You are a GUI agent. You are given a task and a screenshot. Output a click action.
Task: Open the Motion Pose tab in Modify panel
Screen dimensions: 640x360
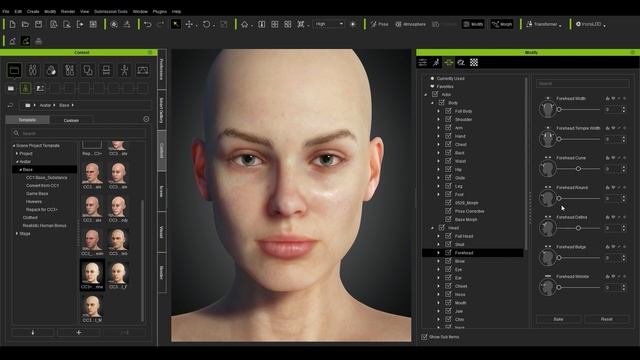tap(436, 62)
